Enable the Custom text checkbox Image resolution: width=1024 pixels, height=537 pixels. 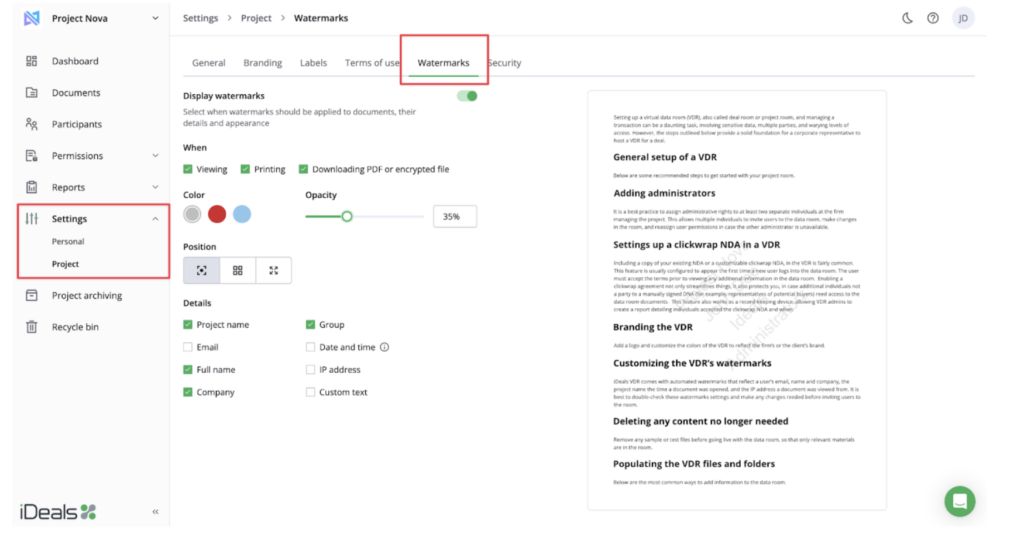click(x=310, y=392)
